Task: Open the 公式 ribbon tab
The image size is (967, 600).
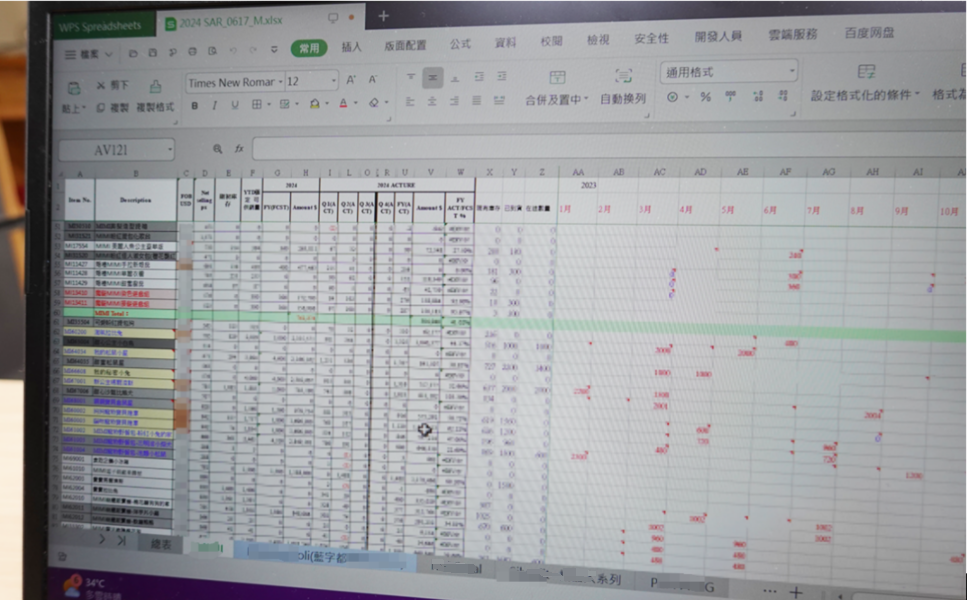Action: pyautogui.click(x=460, y=45)
